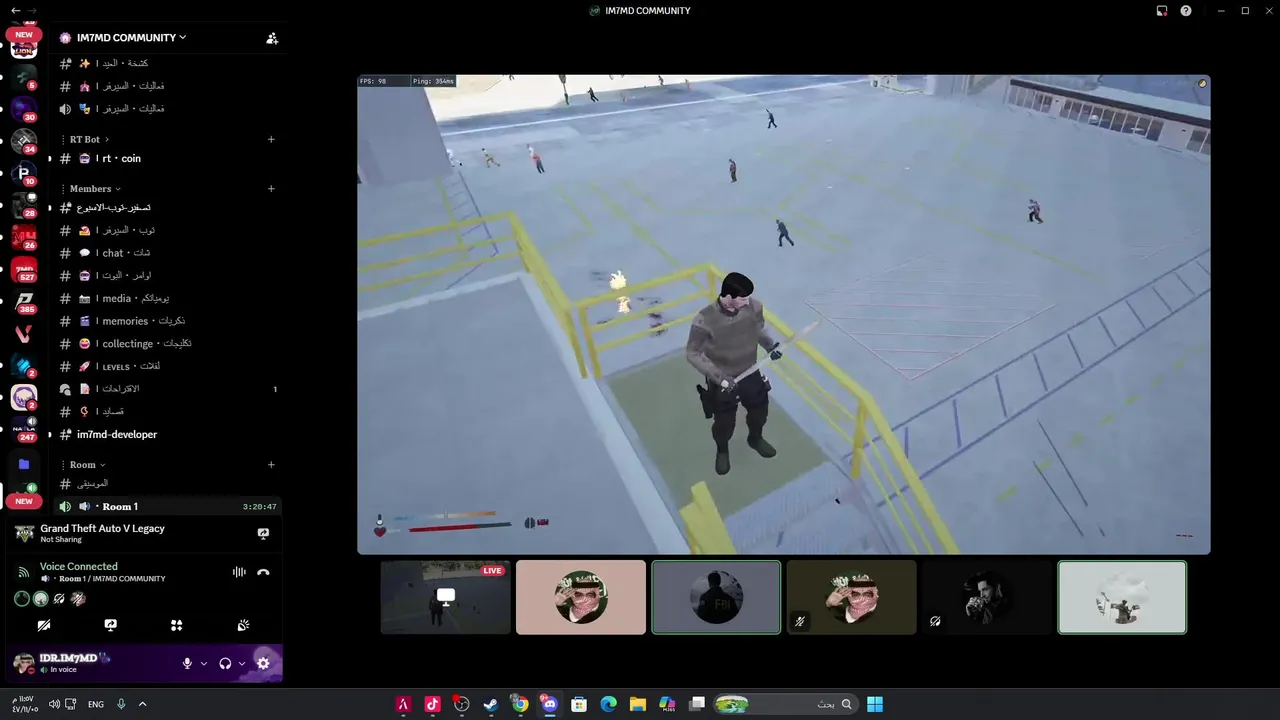Share Grand Theft Auto V screen icon
Viewport: 1280px width, 720px height.
coord(263,534)
